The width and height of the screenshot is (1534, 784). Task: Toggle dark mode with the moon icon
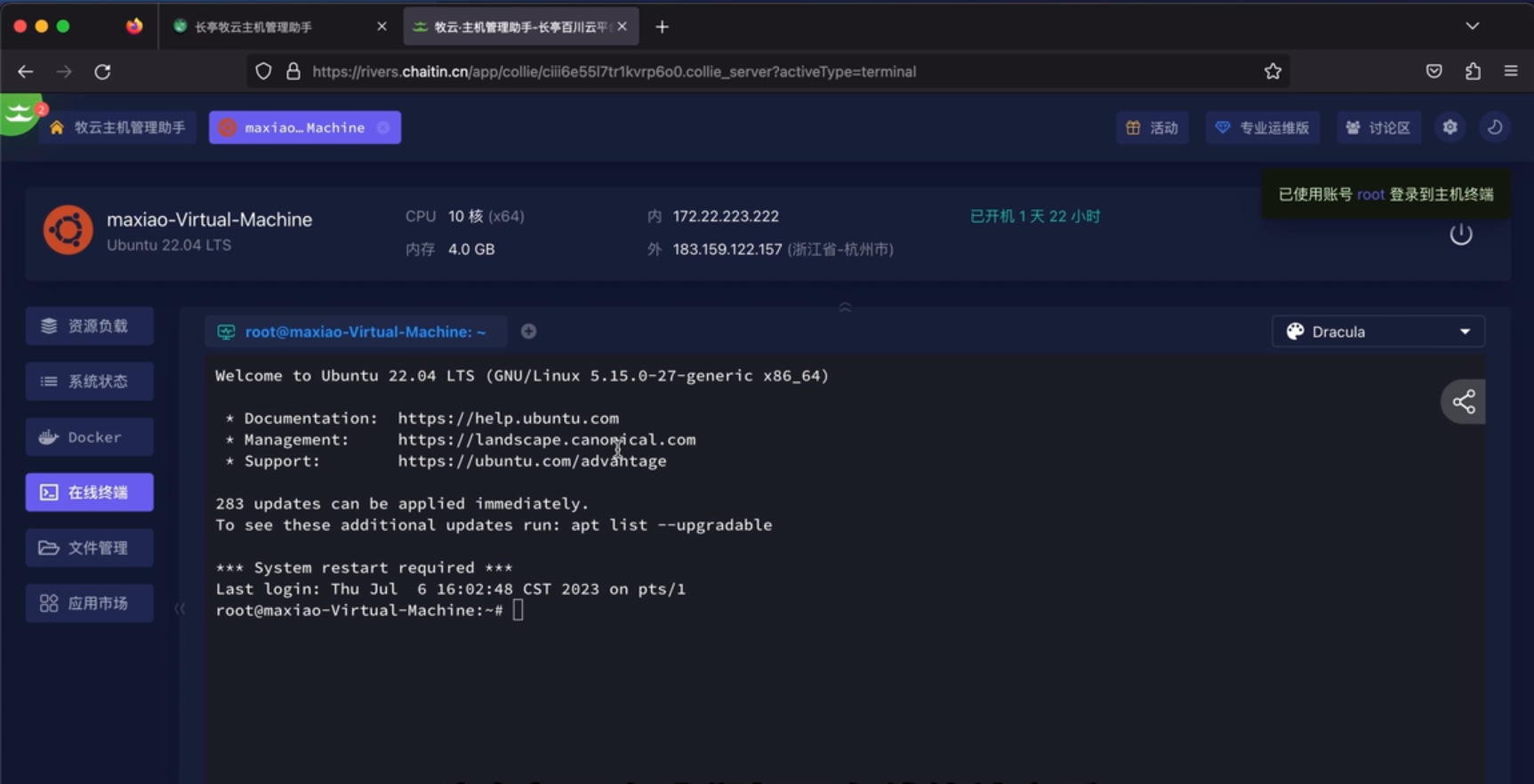[x=1495, y=127]
